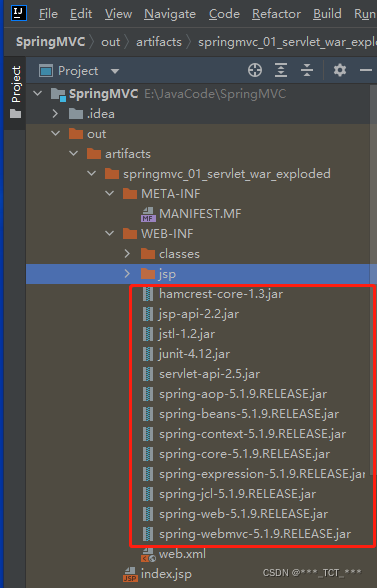Select spring-aop-5.1.9.RELEASE.jar
Viewport: 377px width, 588px height.
click(243, 394)
